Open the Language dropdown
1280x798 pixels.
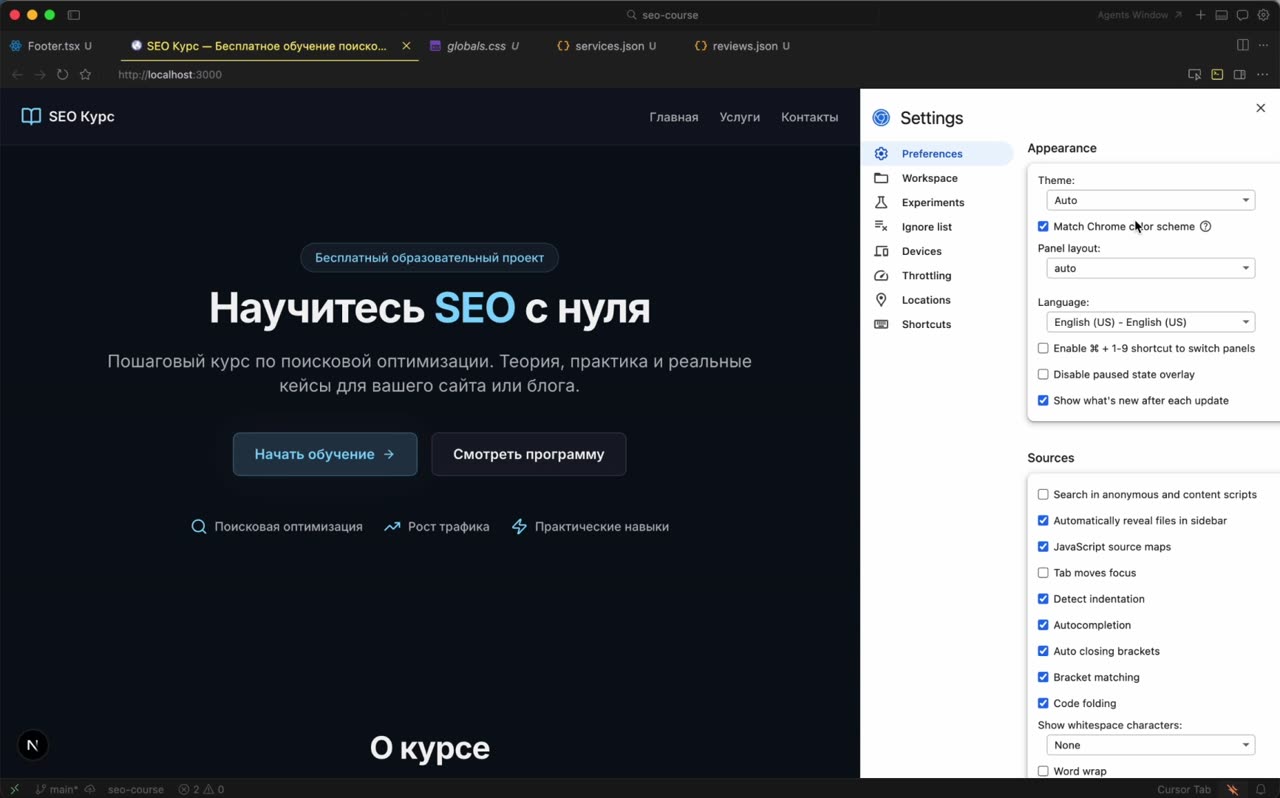[x=1150, y=322]
